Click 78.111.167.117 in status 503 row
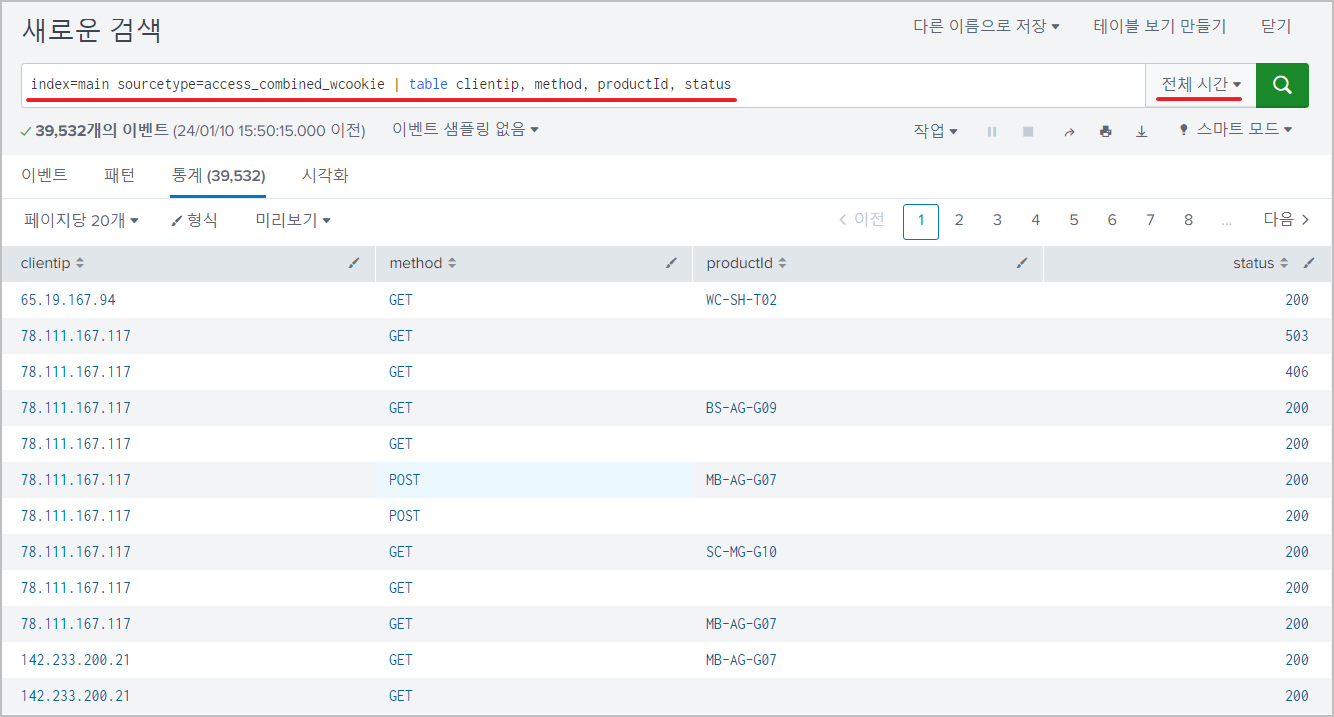This screenshot has height=717, width=1334. (76, 336)
